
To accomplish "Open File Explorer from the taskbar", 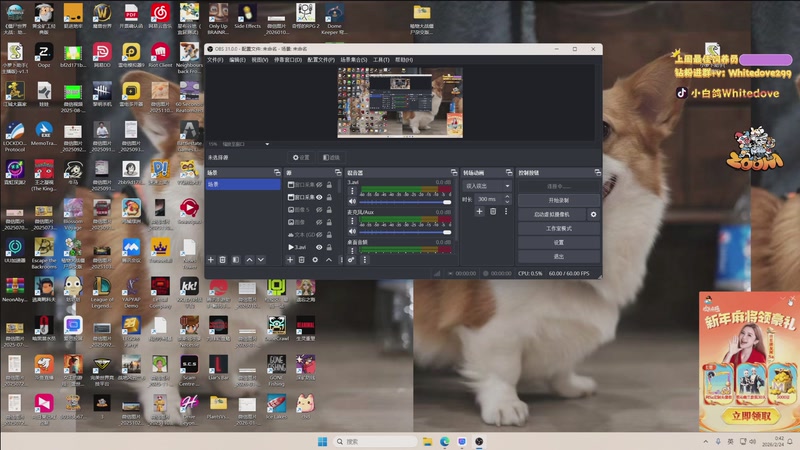I will [x=428, y=441].
